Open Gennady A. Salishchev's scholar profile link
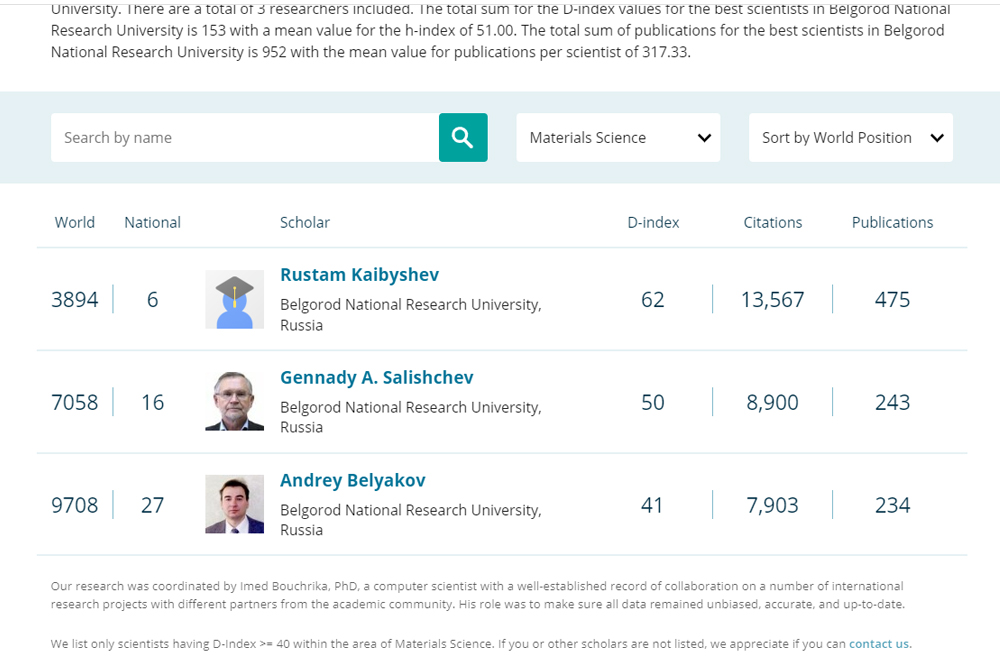Image resolution: width=1000 pixels, height=667 pixels. (x=376, y=378)
